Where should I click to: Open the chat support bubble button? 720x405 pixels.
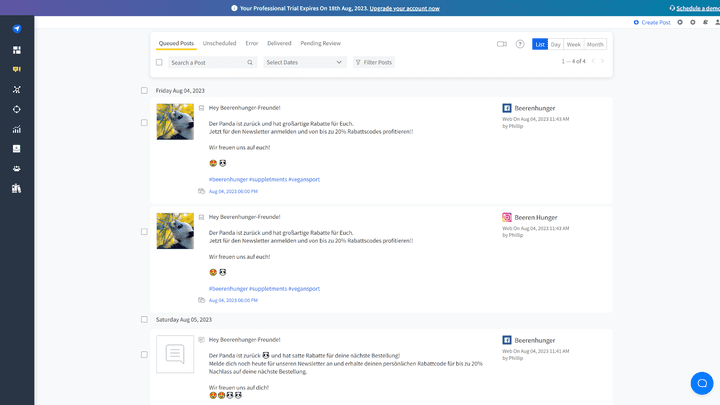(702, 383)
